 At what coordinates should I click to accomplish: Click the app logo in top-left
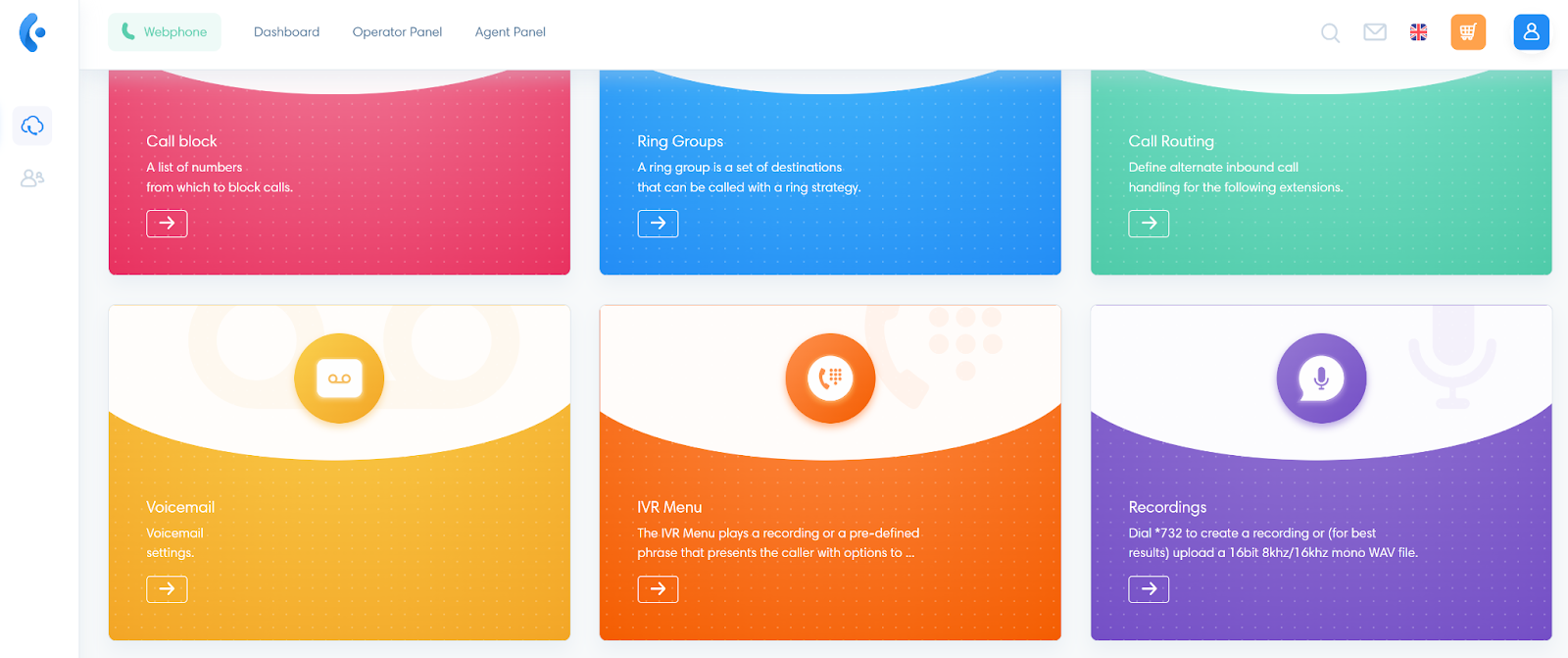(x=32, y=32)
